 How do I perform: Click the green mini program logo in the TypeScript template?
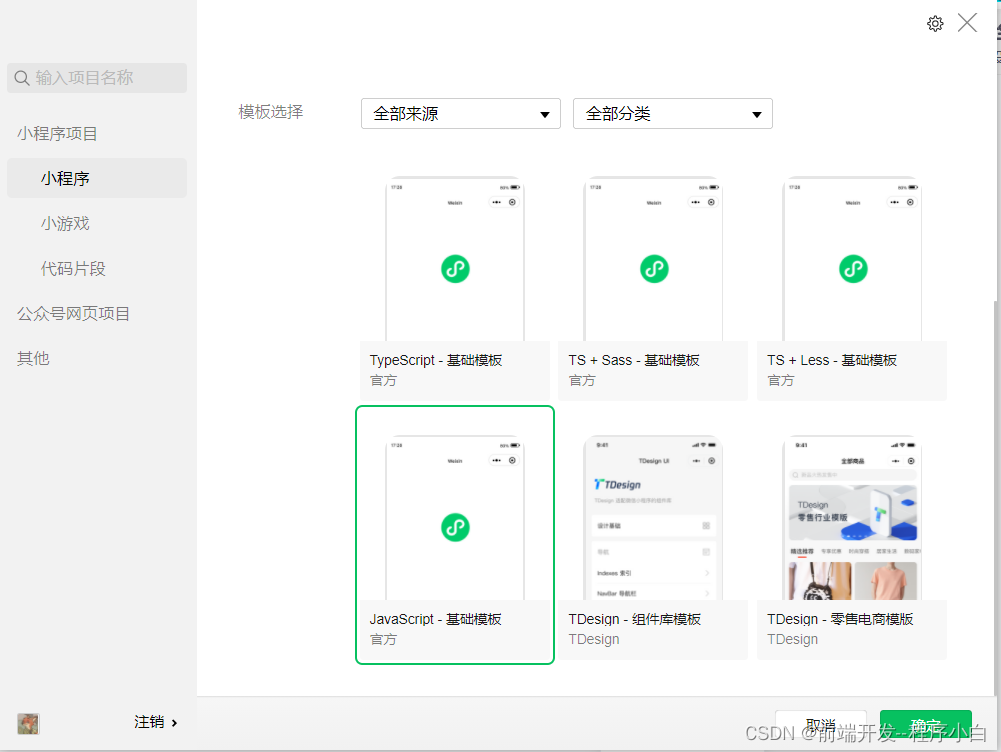455,269
